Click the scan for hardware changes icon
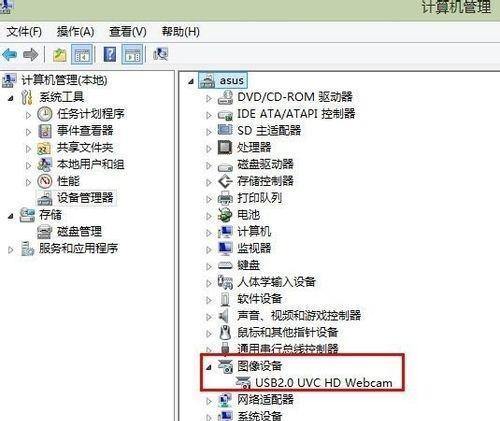The height and width of the screenshot is (421, 500). pos(160,54)
